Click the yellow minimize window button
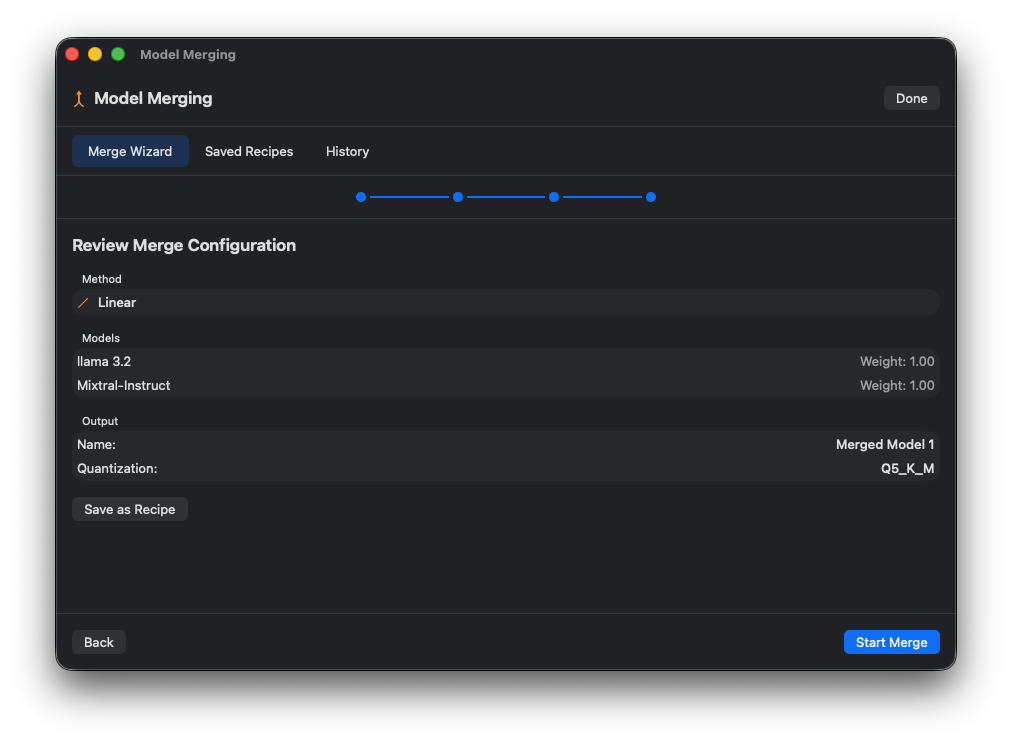The height and width of the screenshot is (744, 1012). [95, 54]
